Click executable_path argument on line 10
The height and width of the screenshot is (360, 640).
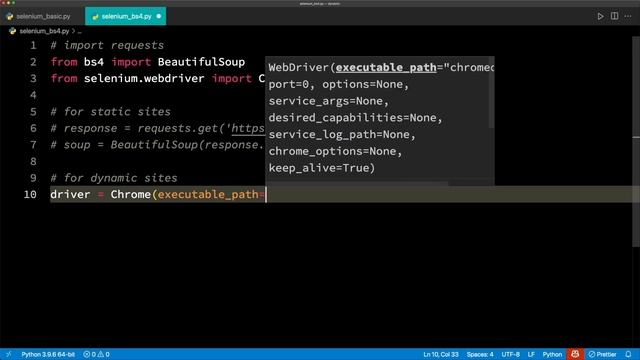[x=208, y=195]
